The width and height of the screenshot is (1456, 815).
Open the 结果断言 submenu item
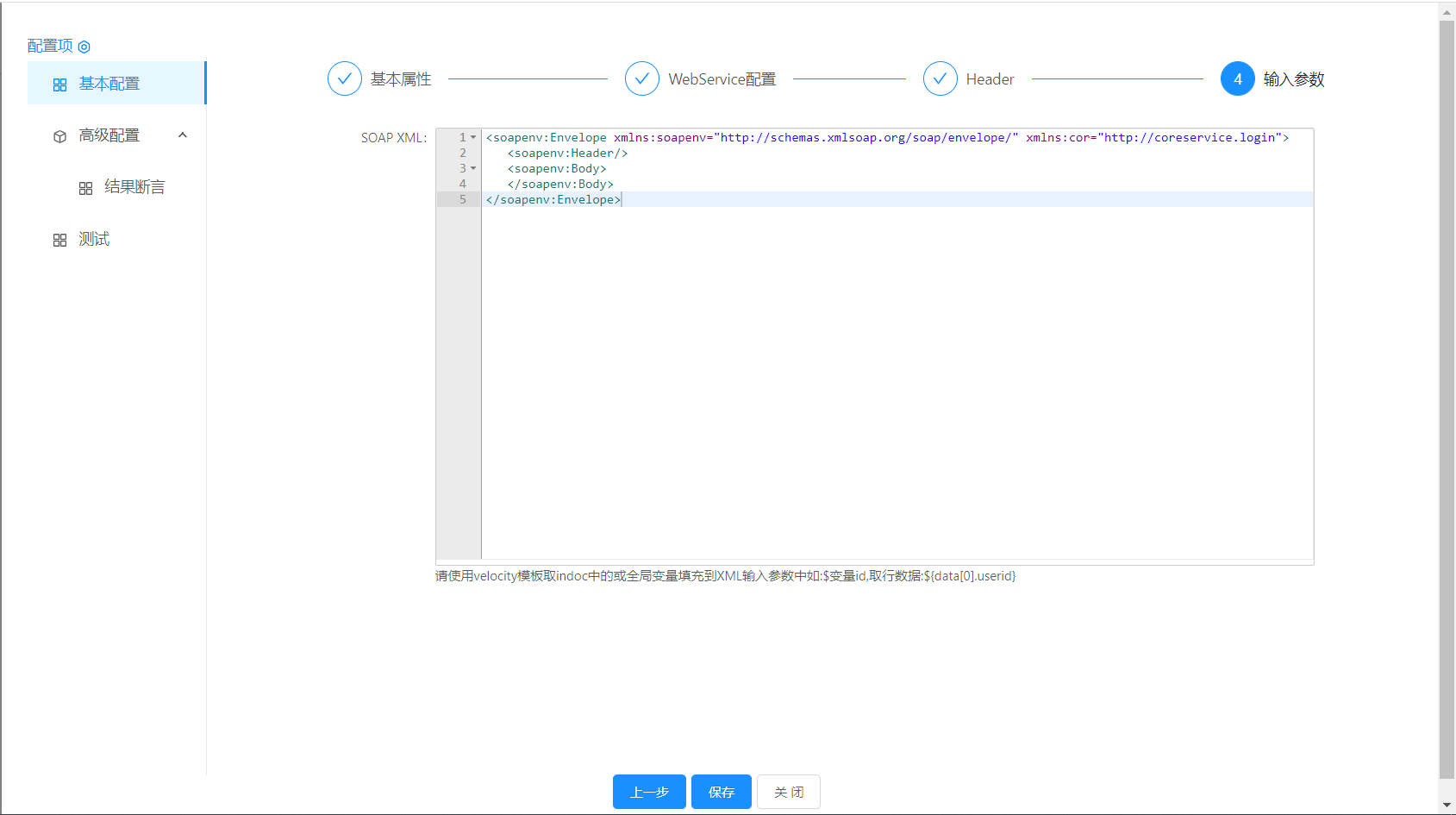pos(134,187)
